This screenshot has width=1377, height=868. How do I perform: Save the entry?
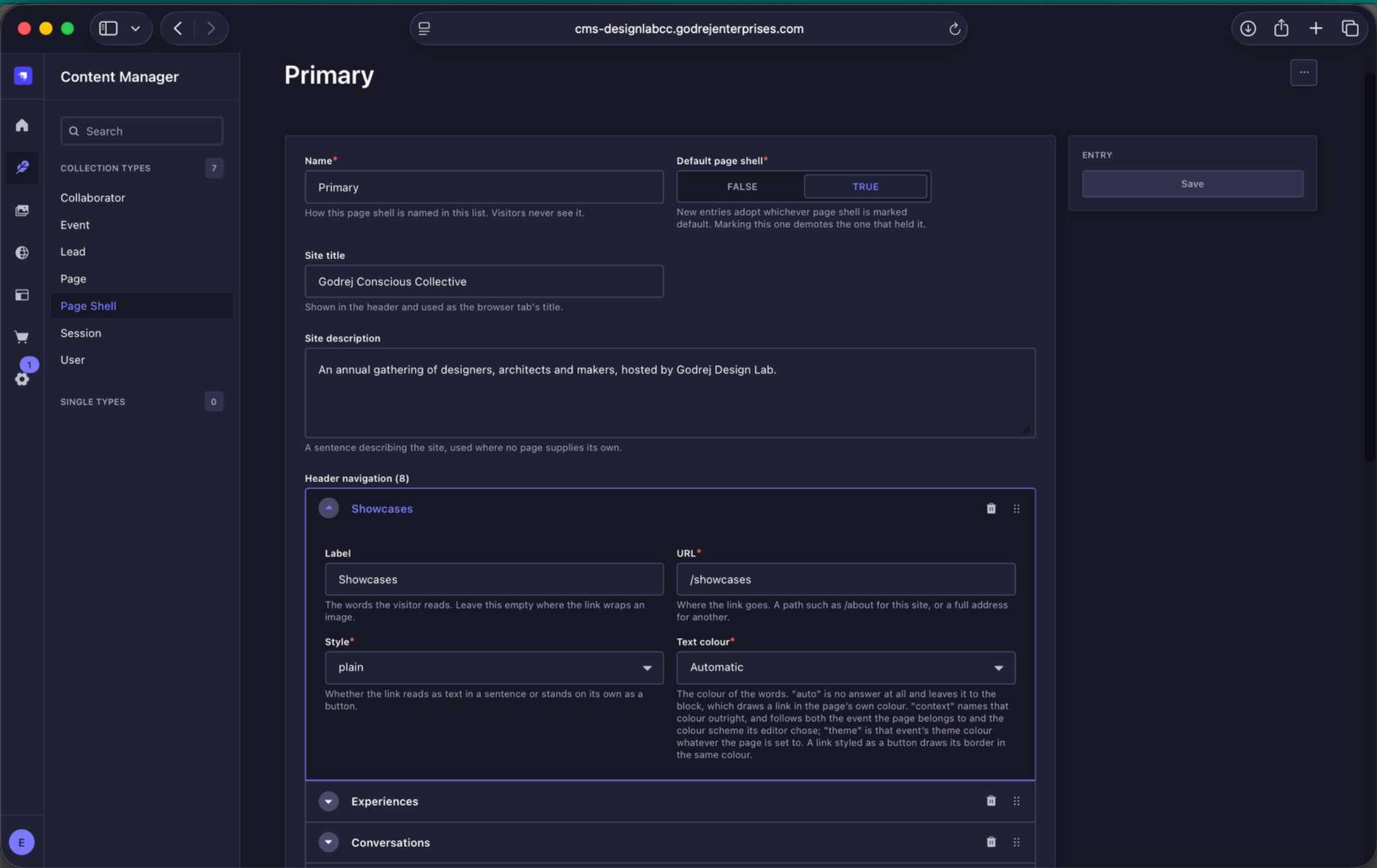[x=1192, y=184]
